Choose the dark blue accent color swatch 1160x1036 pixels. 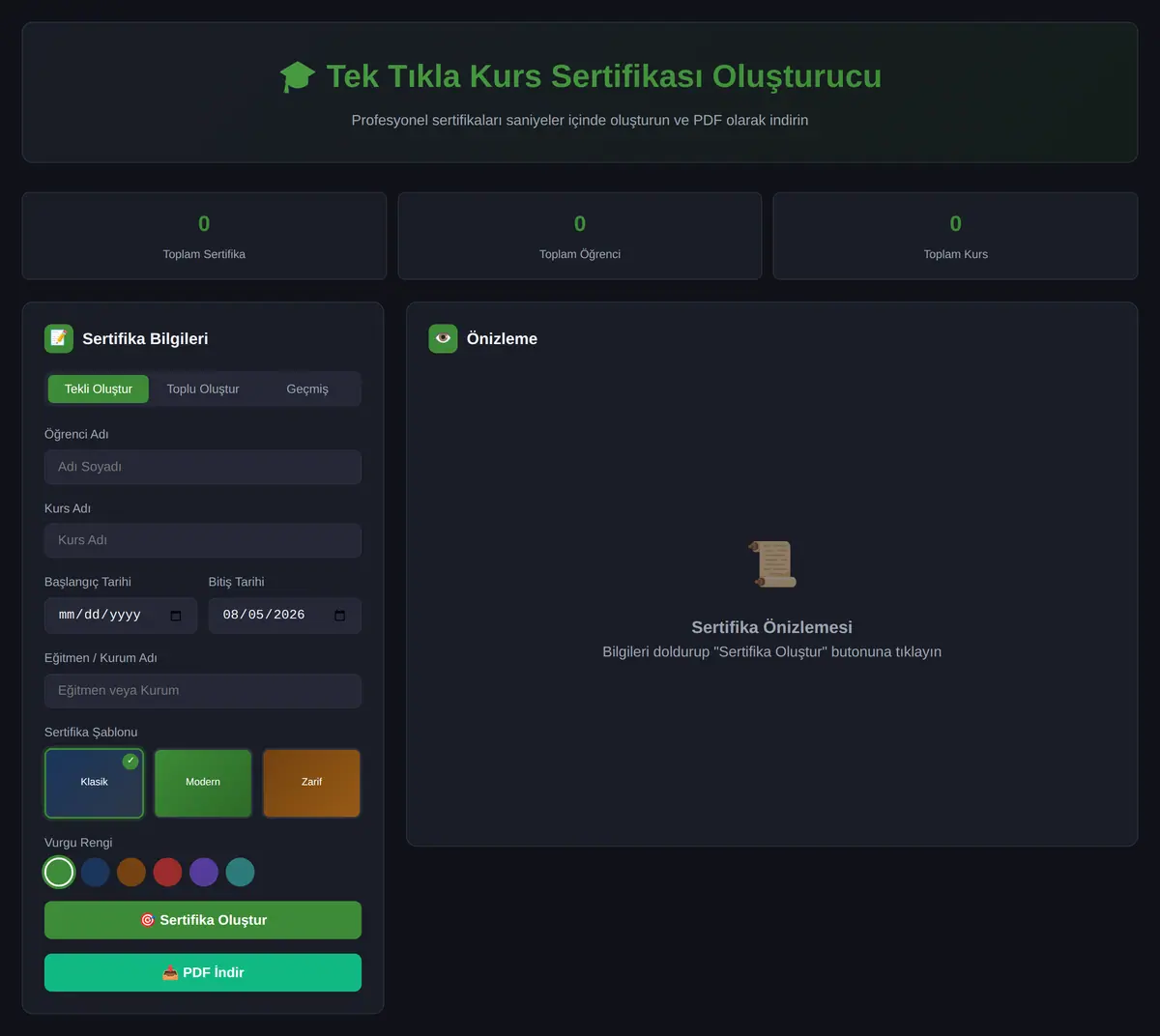(x=95, y=872)
